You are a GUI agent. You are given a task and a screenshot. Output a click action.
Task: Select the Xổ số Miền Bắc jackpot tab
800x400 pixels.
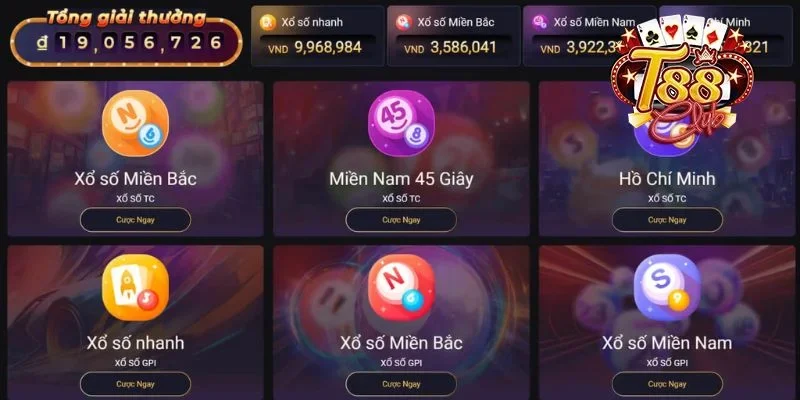coord(454,36)
